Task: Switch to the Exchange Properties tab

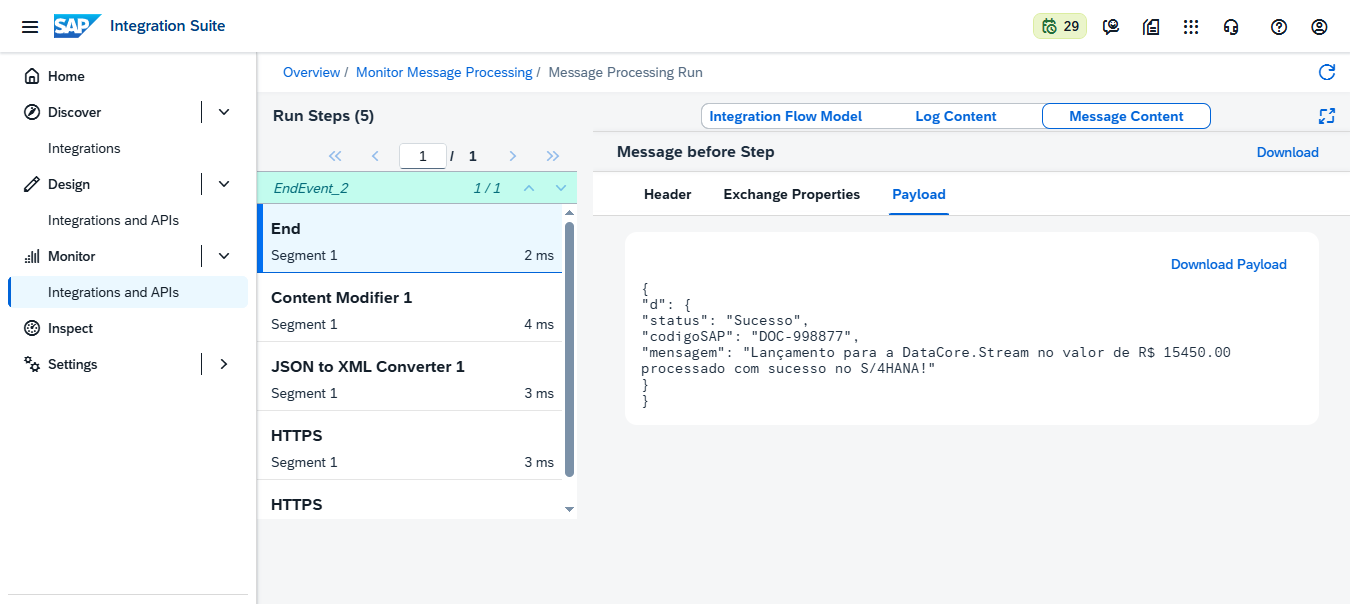Action: pyautogui.click(x=791, y=194)
